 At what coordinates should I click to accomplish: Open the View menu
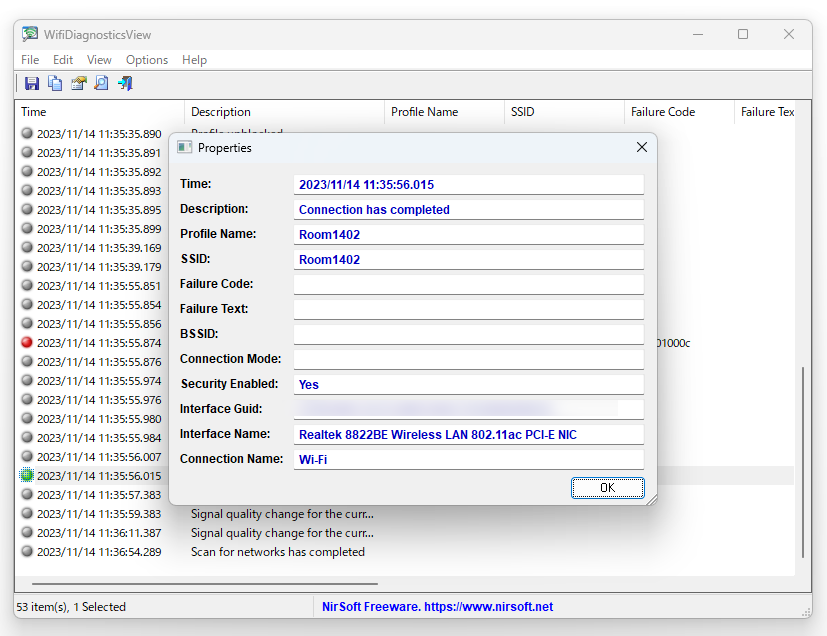point(99,60)
